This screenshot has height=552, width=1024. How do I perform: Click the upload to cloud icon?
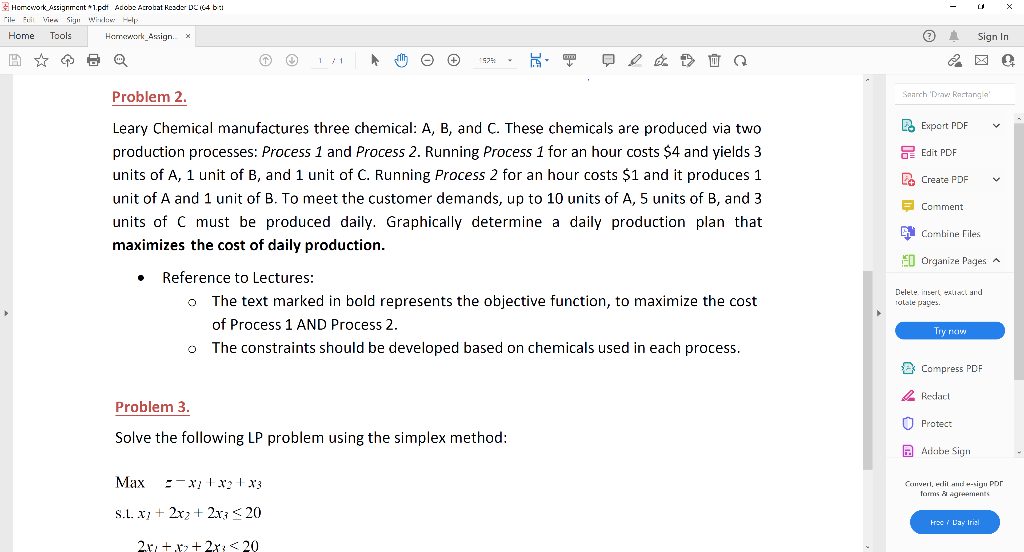(x=67, y=61)
